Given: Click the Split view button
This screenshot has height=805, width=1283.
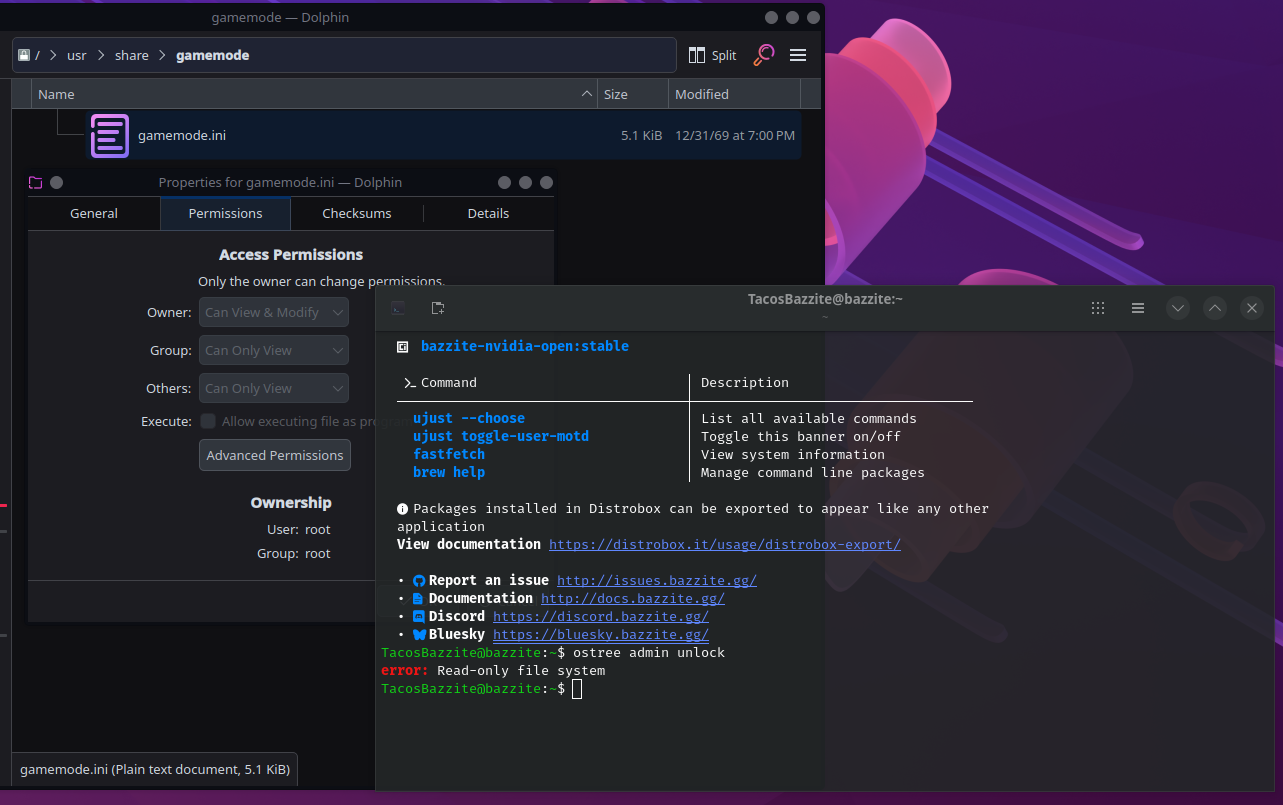Looking at the screenshot, I should [x=712, y=55].
